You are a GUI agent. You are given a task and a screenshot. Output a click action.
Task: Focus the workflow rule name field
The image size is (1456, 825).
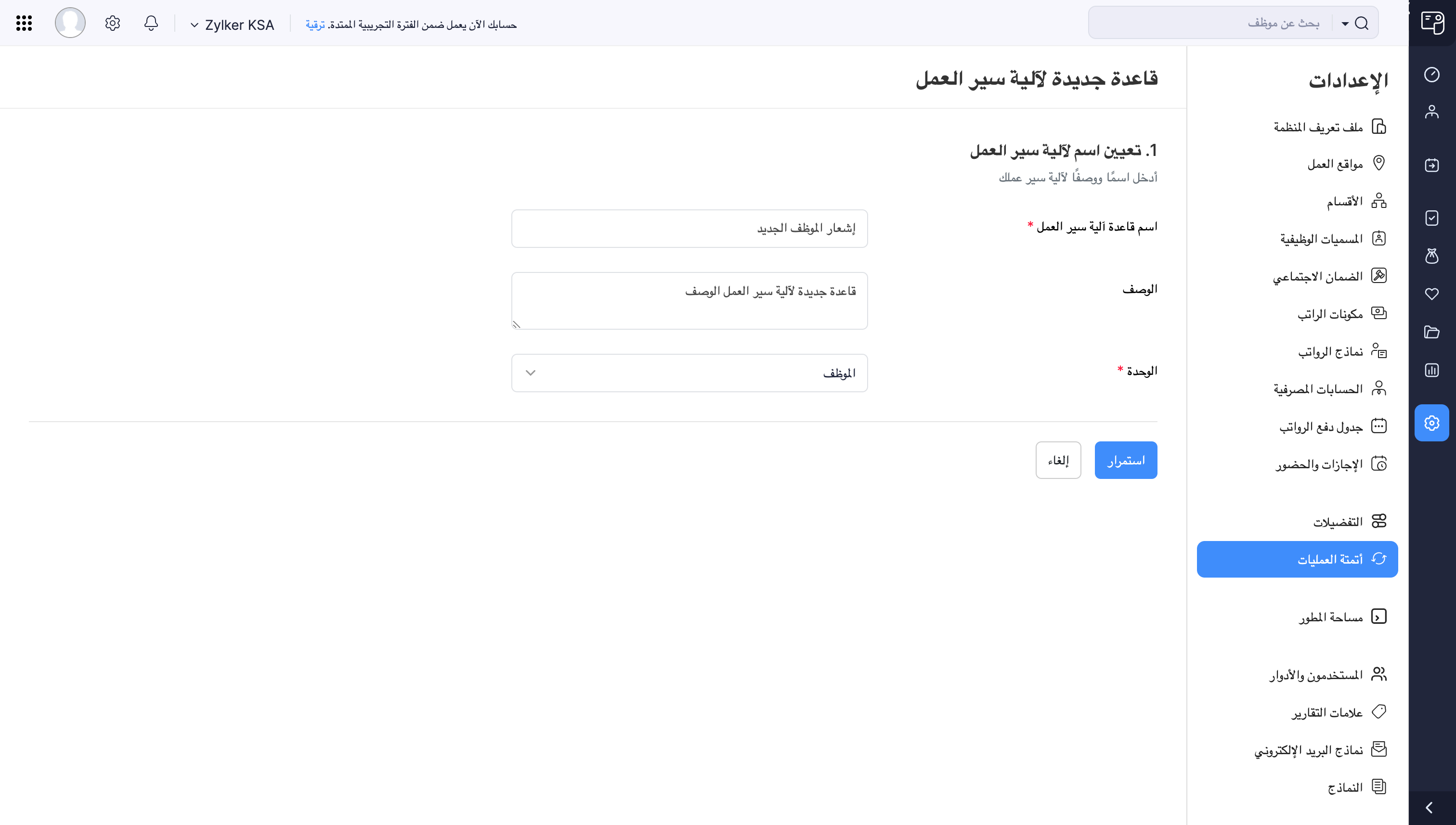click(689, 228)
